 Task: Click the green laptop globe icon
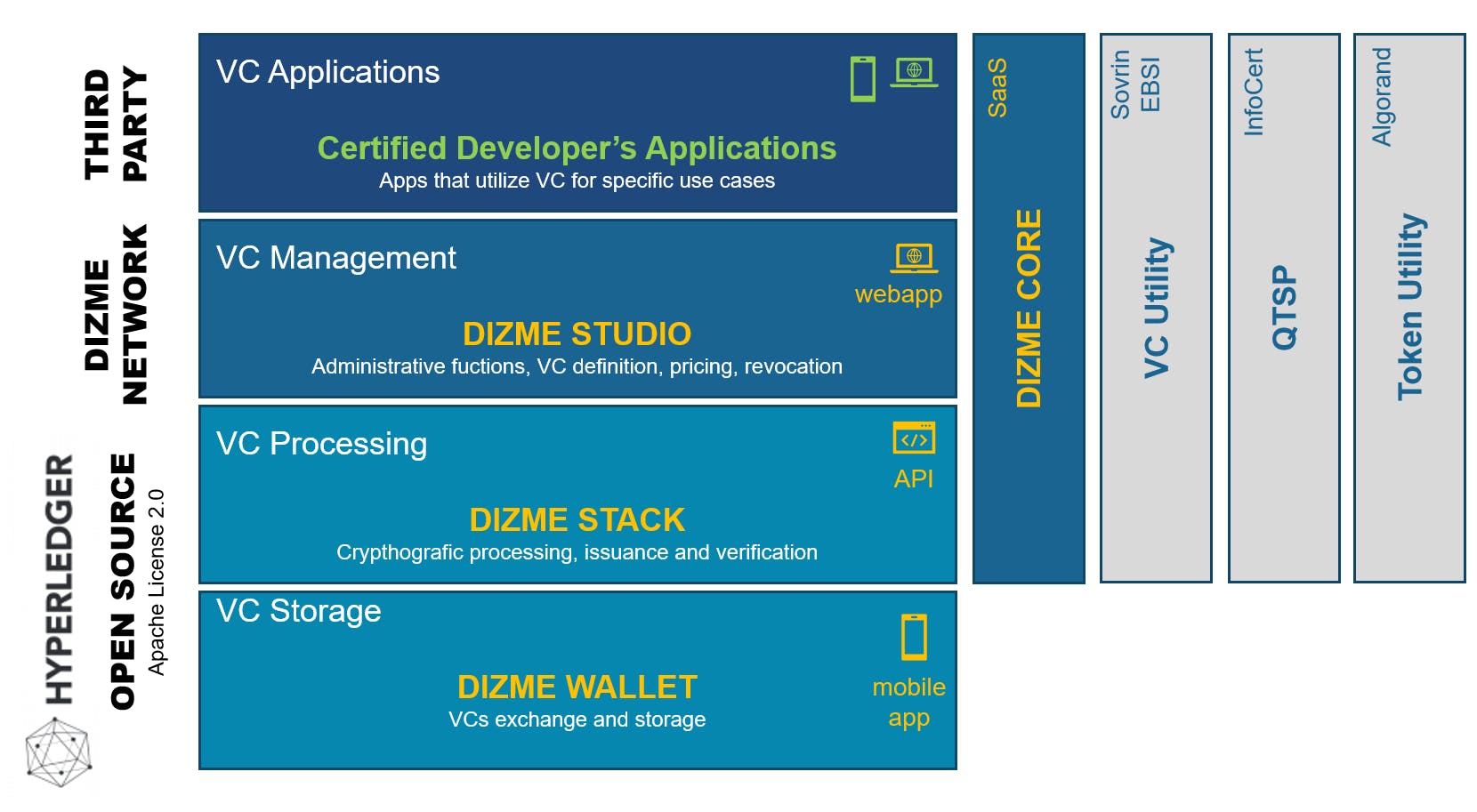[914, 72]
